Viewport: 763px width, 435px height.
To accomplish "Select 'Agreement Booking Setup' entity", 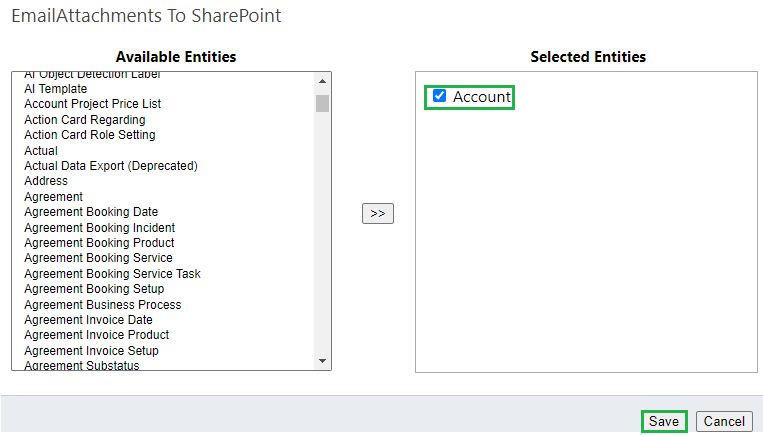I will coord(94,289).
